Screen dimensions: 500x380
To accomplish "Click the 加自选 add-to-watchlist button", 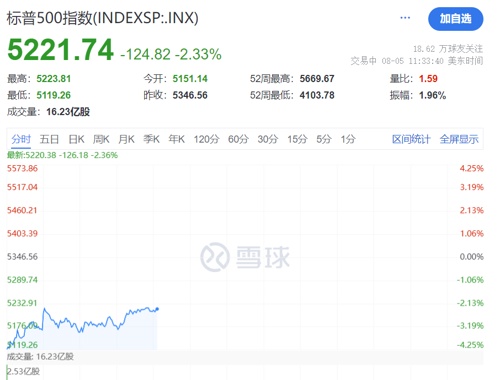I will [x=455, y=19].
